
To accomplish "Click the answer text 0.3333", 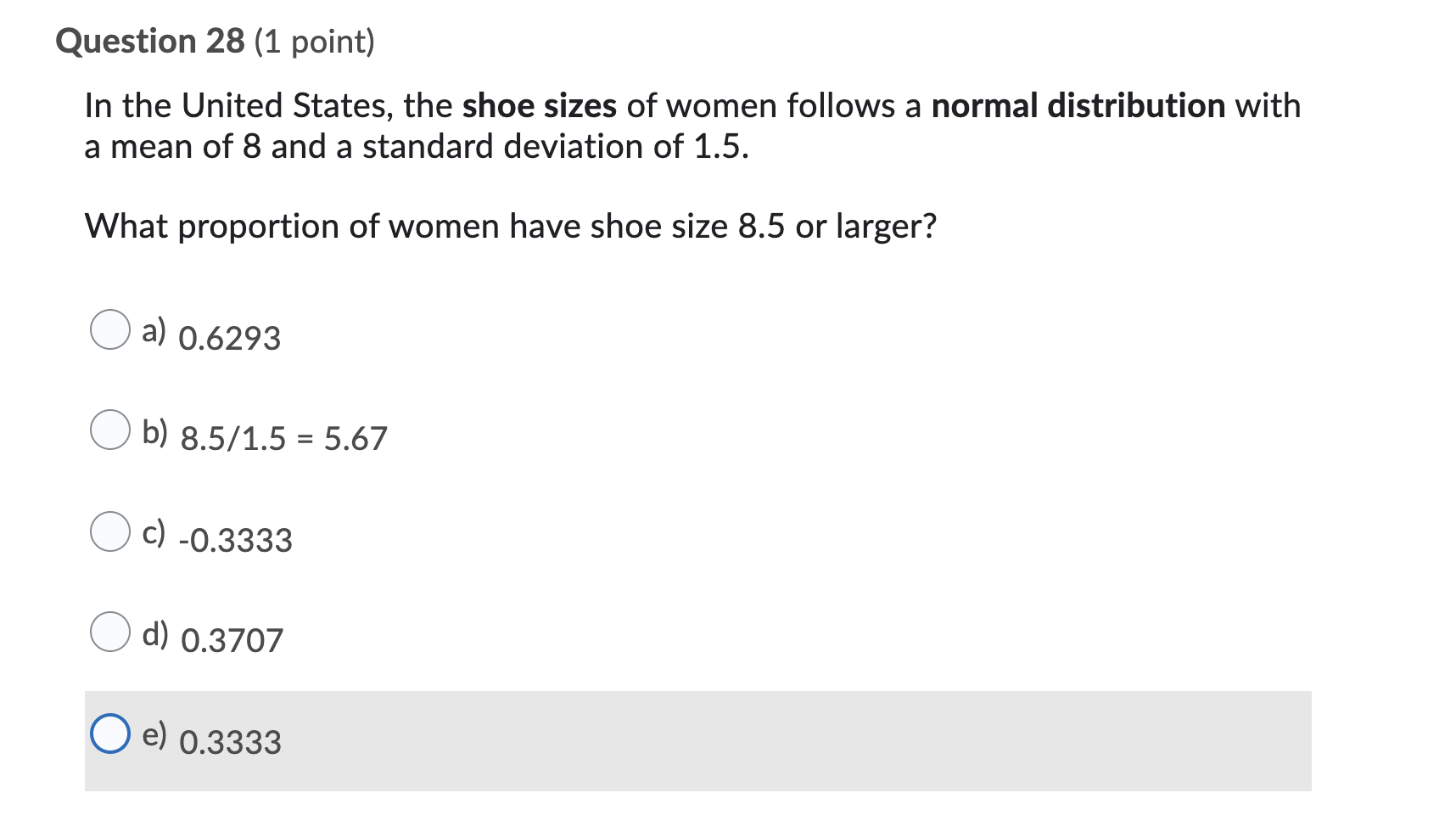I will (x=230, y=741).
